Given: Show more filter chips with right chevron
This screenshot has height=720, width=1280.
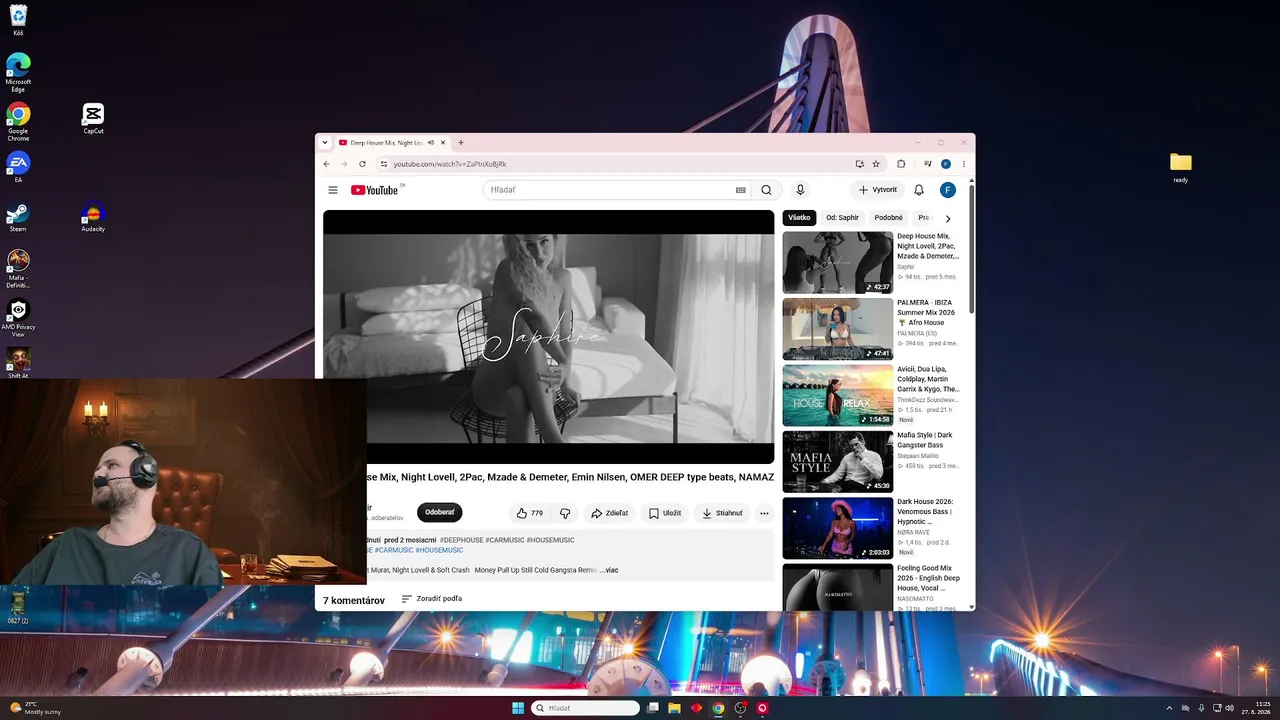Looking at the screenshot, I should (948, 218).
